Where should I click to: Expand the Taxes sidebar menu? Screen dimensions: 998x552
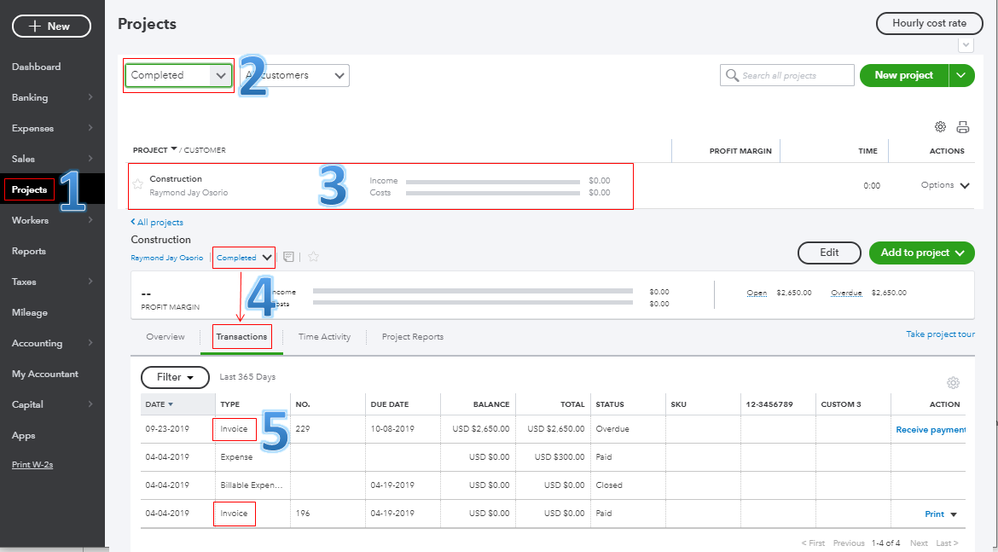coord(52,281)
